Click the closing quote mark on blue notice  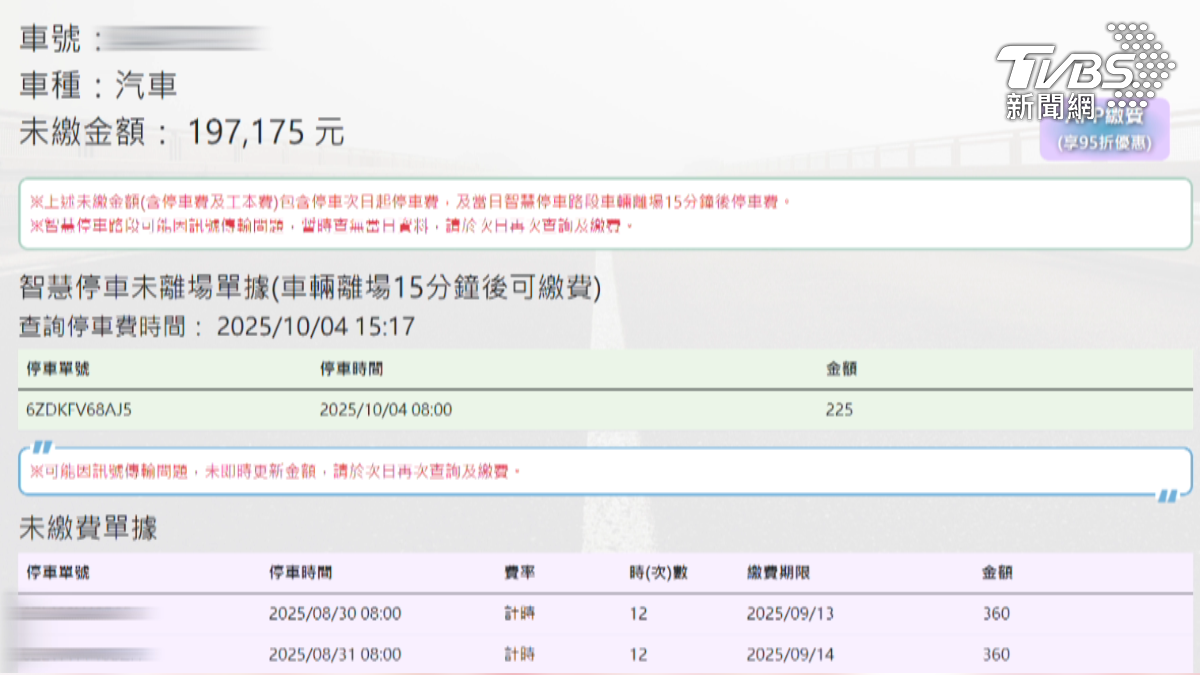[1166, 495]
